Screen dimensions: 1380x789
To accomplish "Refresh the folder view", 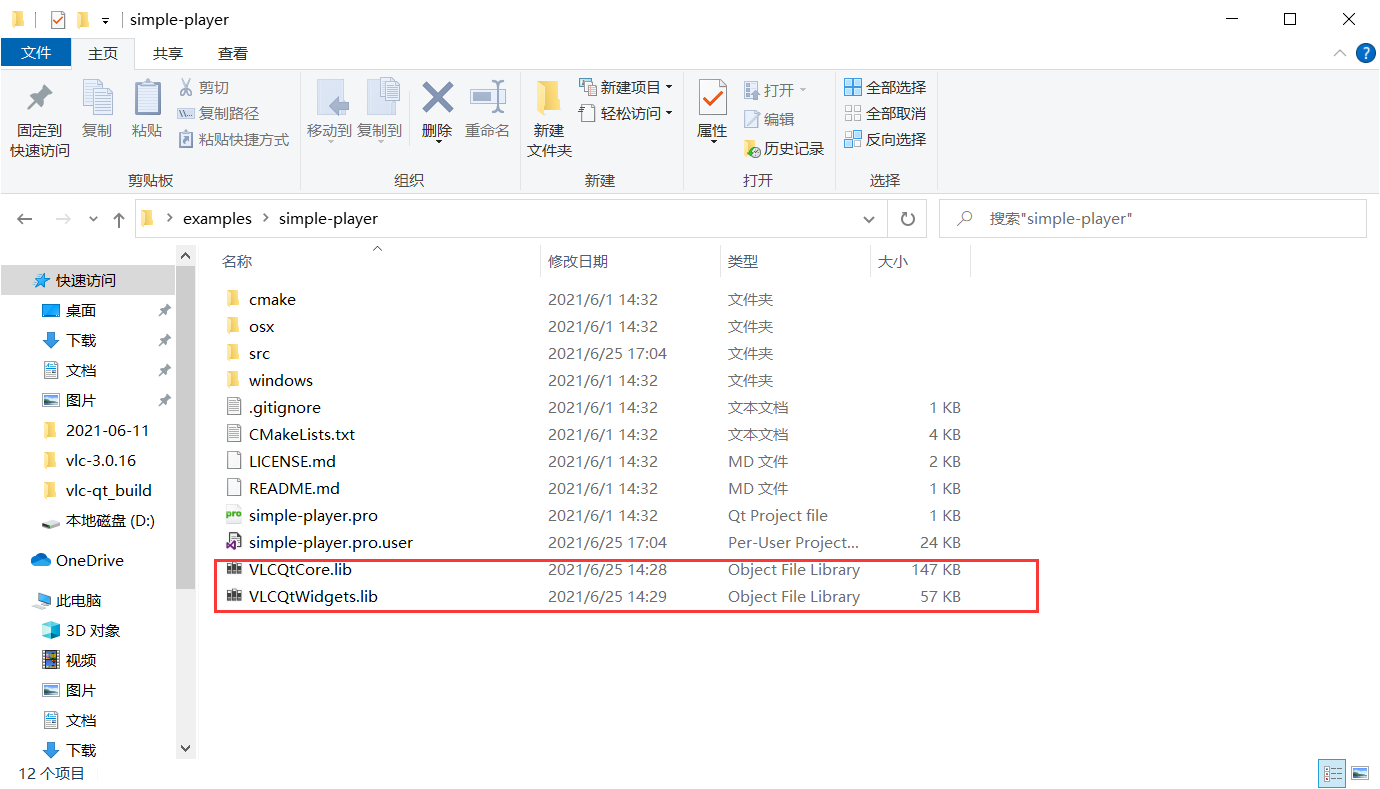I will pyautogui.click(x=907, y=218).
